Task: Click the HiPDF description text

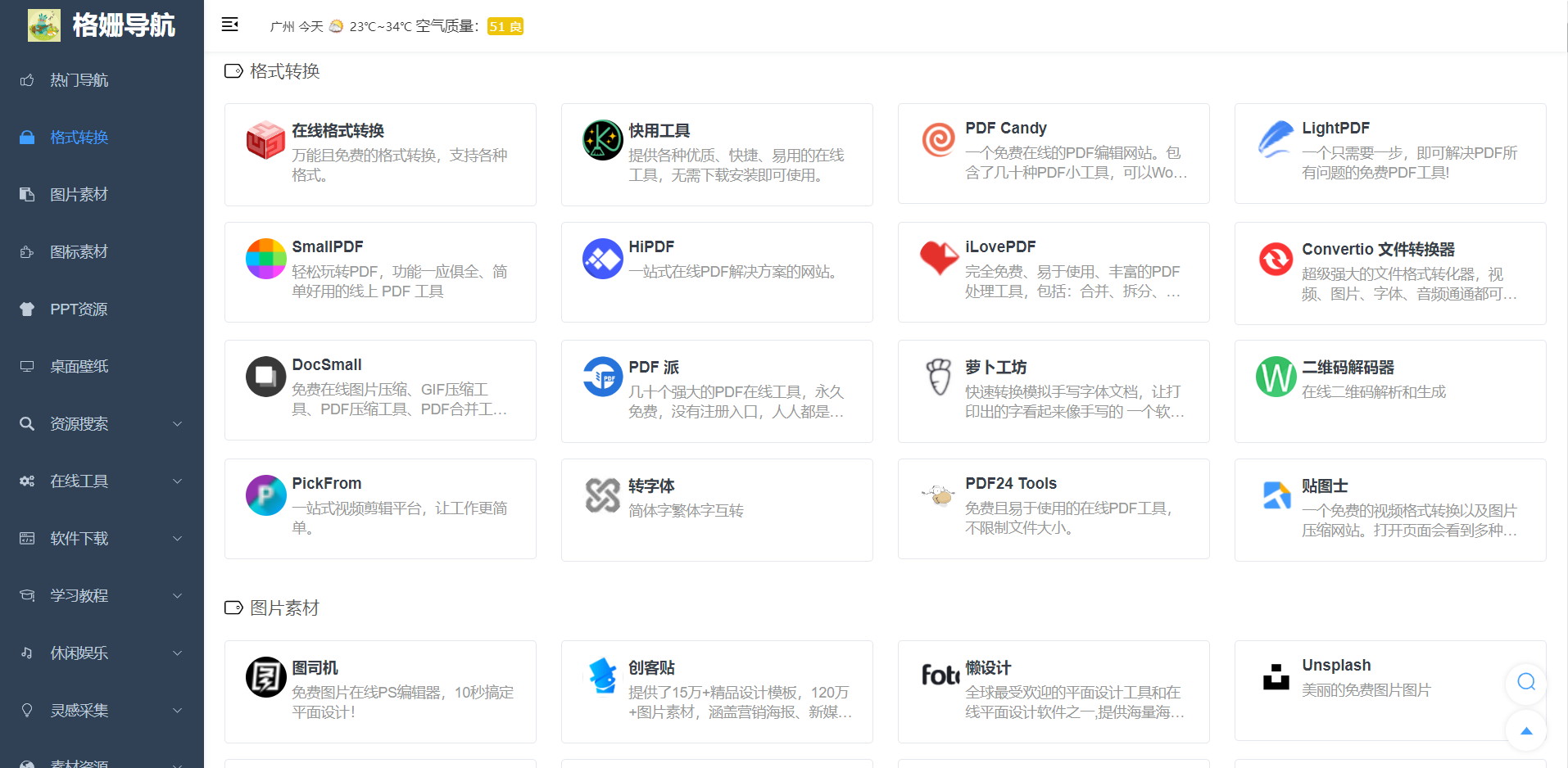Action: coord(736,272)
